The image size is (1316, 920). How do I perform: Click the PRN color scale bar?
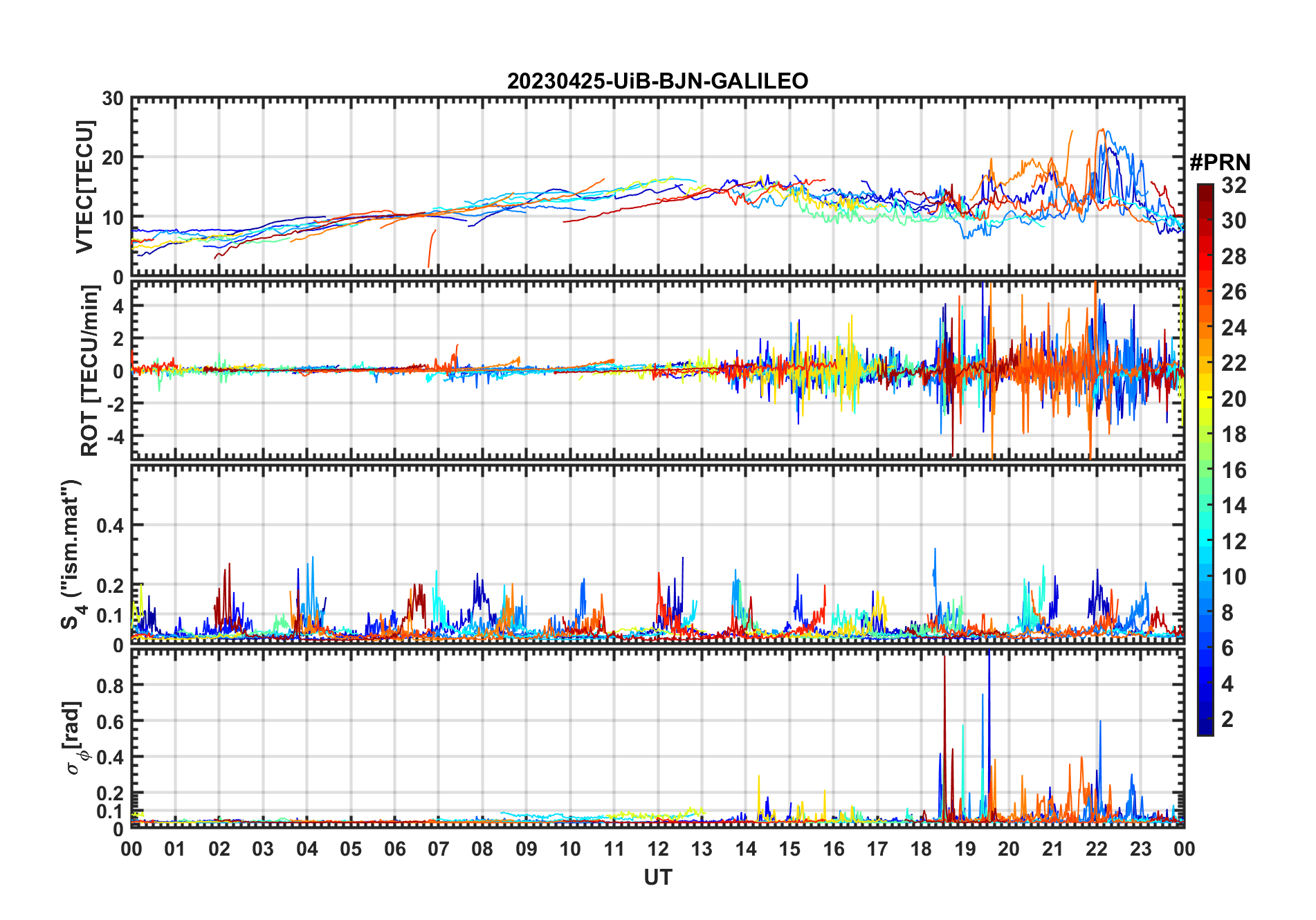point(1205,459)
